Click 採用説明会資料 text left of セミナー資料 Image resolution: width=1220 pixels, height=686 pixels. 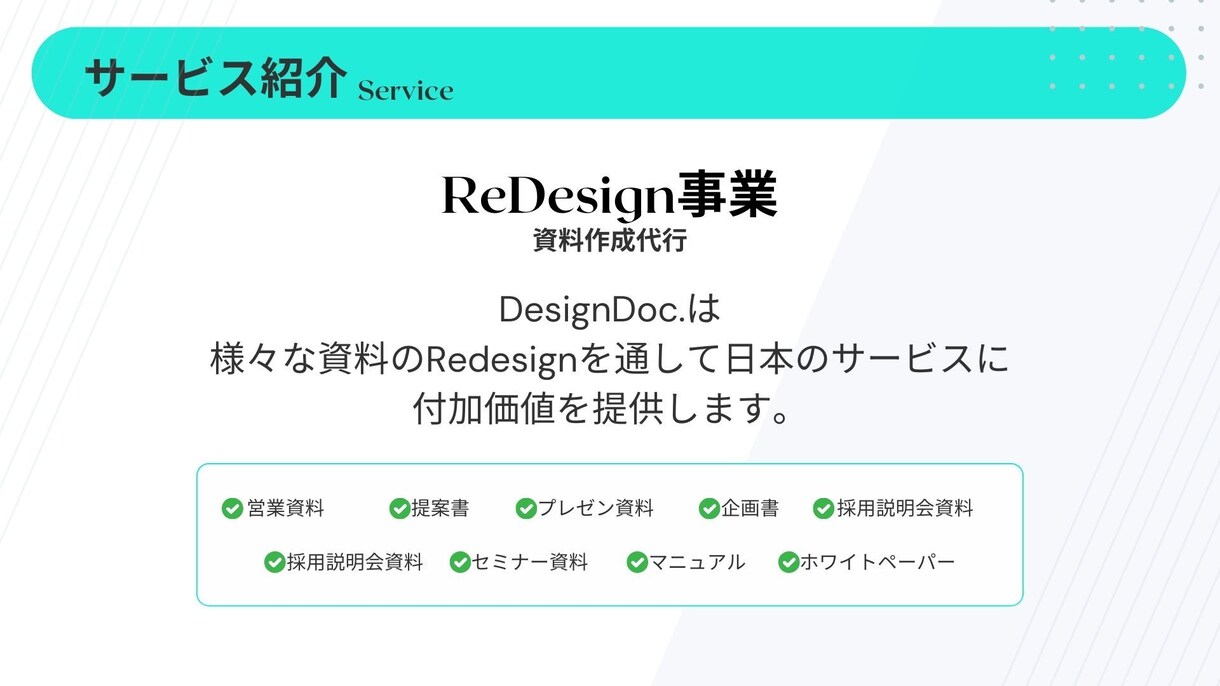point(355,563)
